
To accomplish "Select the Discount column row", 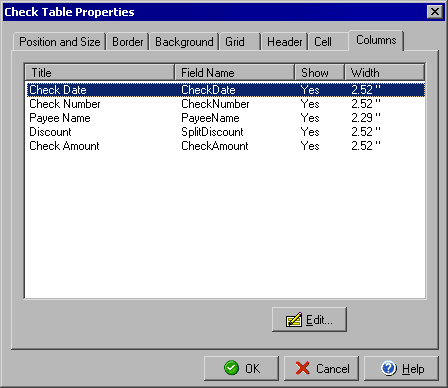I will [x=226, y=132].
